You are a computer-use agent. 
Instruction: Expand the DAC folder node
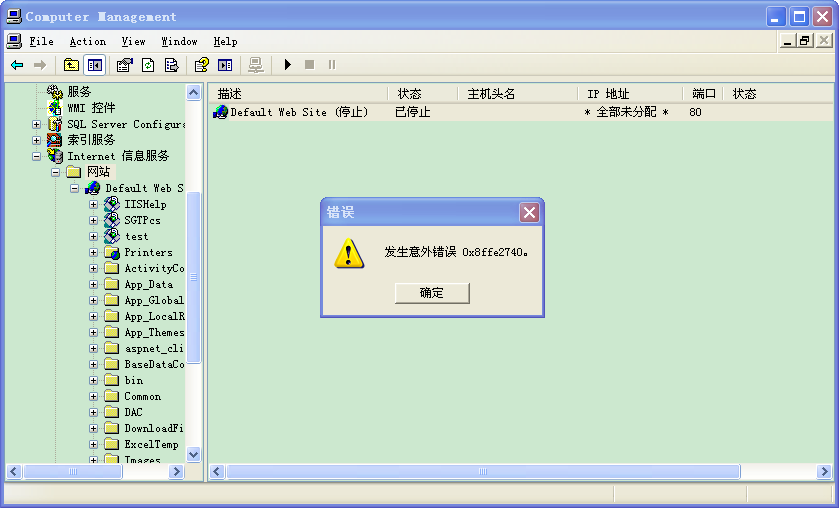(x=94, y=412)
